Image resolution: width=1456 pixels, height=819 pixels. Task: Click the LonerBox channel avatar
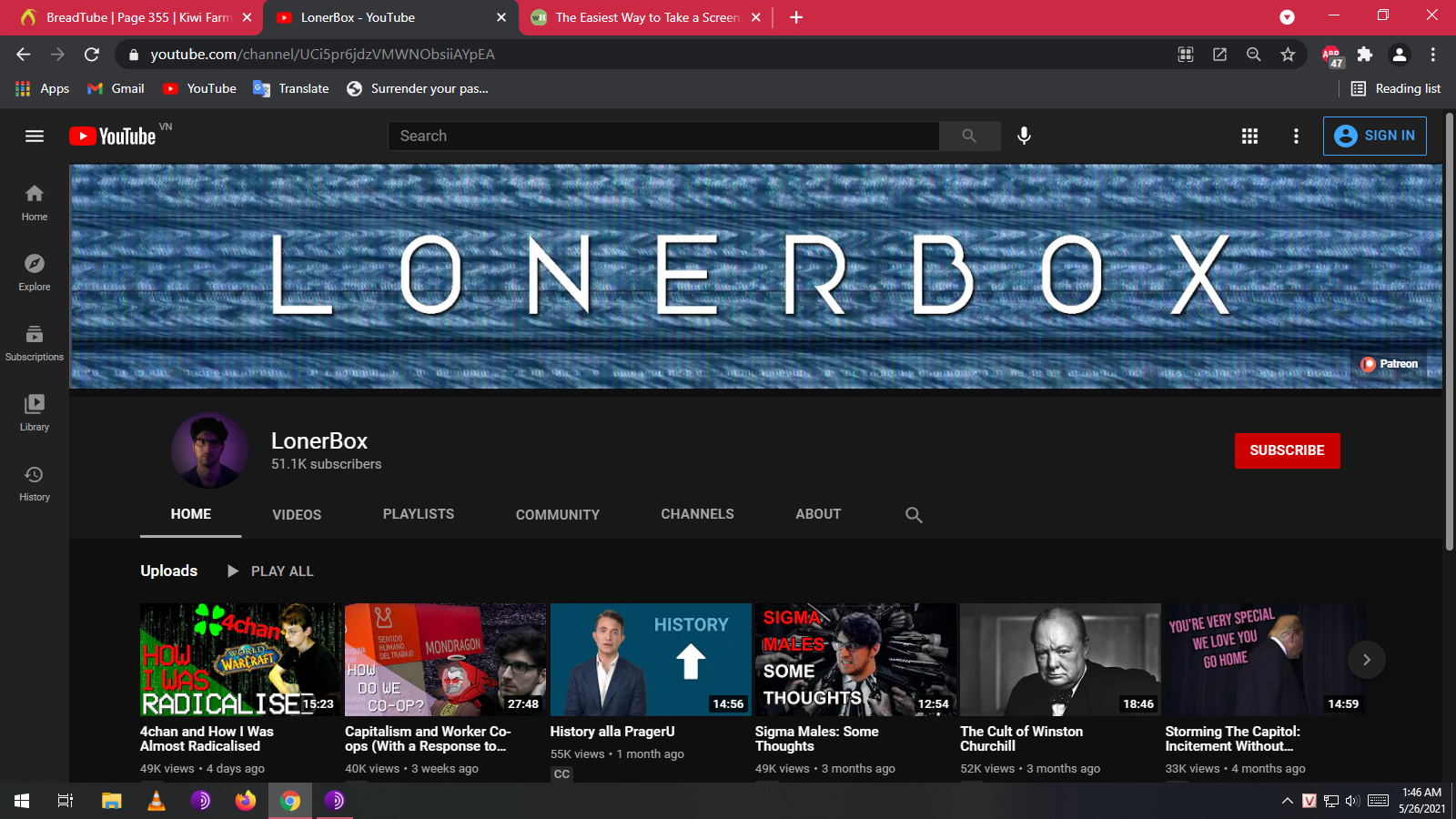click(x=209, y=450)
